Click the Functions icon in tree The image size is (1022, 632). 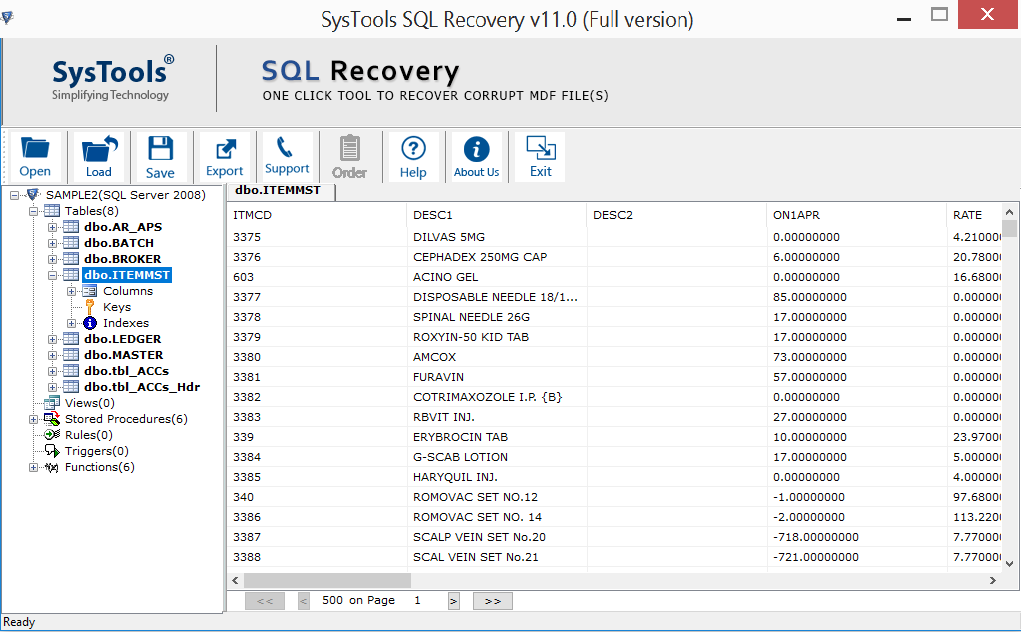point(52,467)
